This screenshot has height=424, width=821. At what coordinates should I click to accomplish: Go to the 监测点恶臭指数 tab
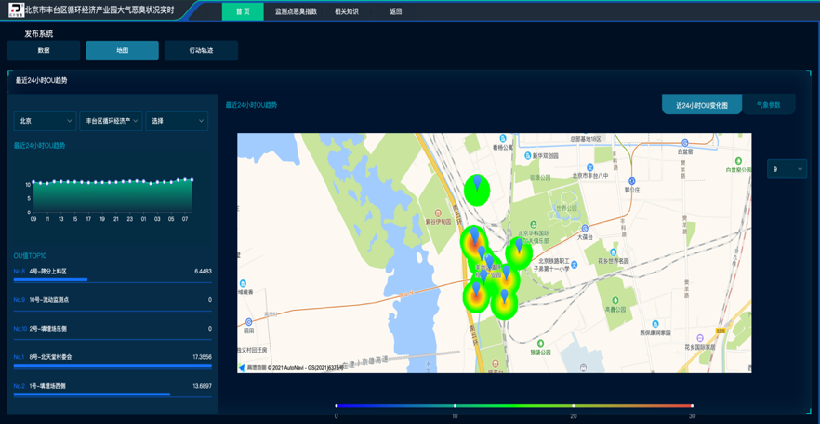point(296,12)
